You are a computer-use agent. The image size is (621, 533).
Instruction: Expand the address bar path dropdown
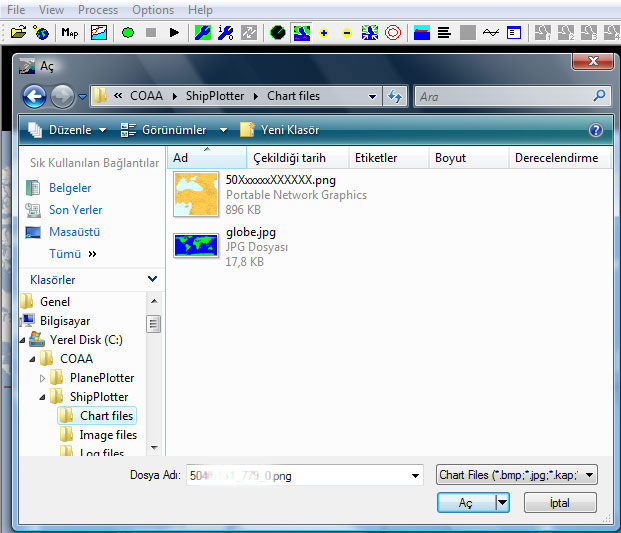tap(372, 97)
